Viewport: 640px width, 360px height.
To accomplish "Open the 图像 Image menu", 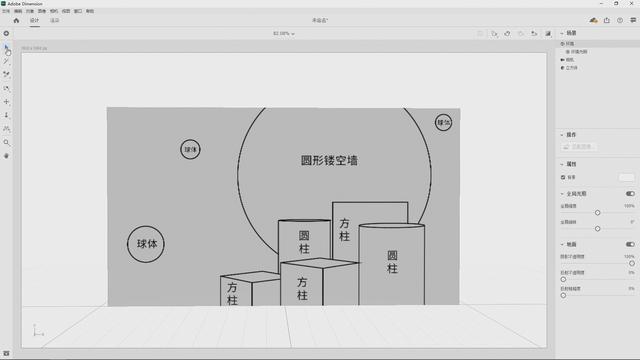I will tap(42, 11).
